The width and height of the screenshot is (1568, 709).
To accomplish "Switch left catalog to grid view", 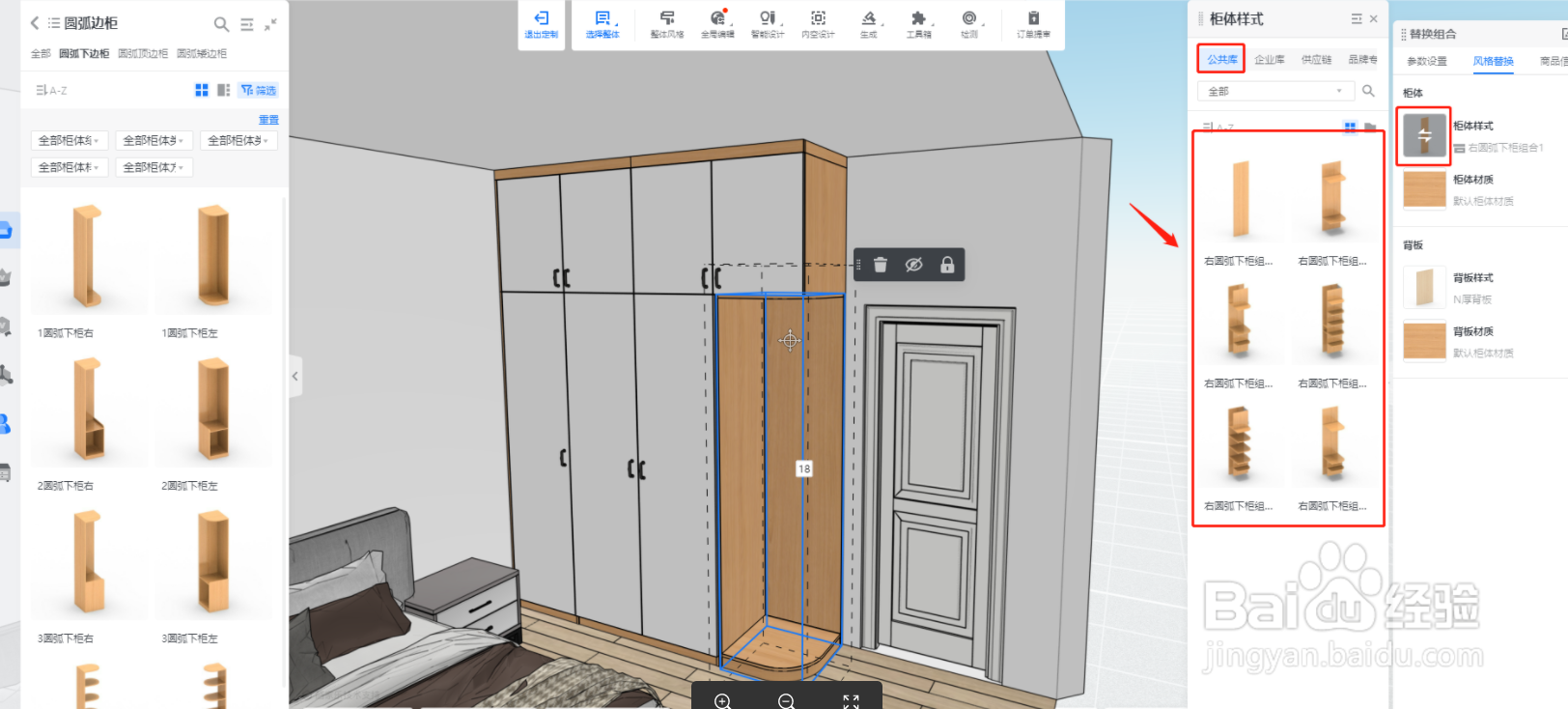I will tap(202, 90).
